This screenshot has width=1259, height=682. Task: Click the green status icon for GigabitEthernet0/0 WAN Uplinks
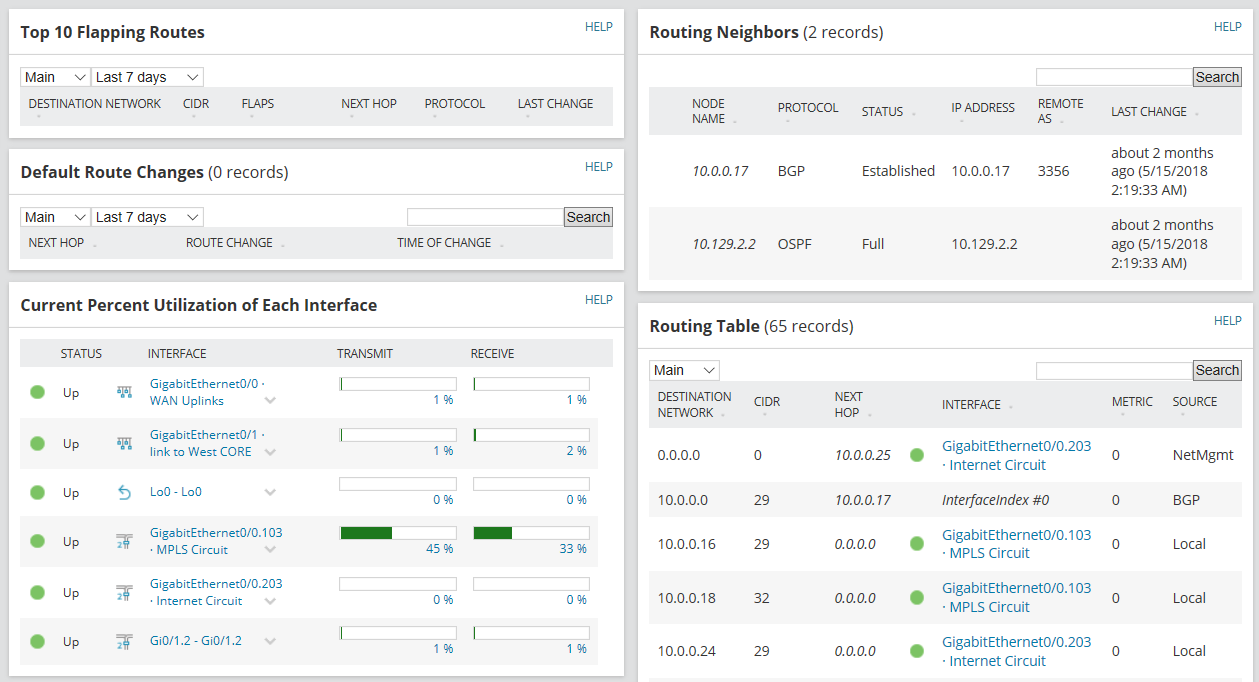[38, 392]
